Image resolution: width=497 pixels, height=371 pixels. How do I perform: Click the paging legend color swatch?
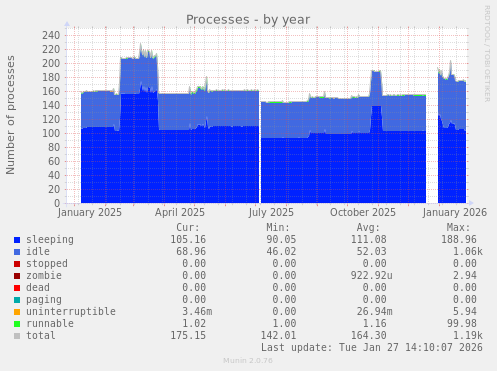point(17,300)
